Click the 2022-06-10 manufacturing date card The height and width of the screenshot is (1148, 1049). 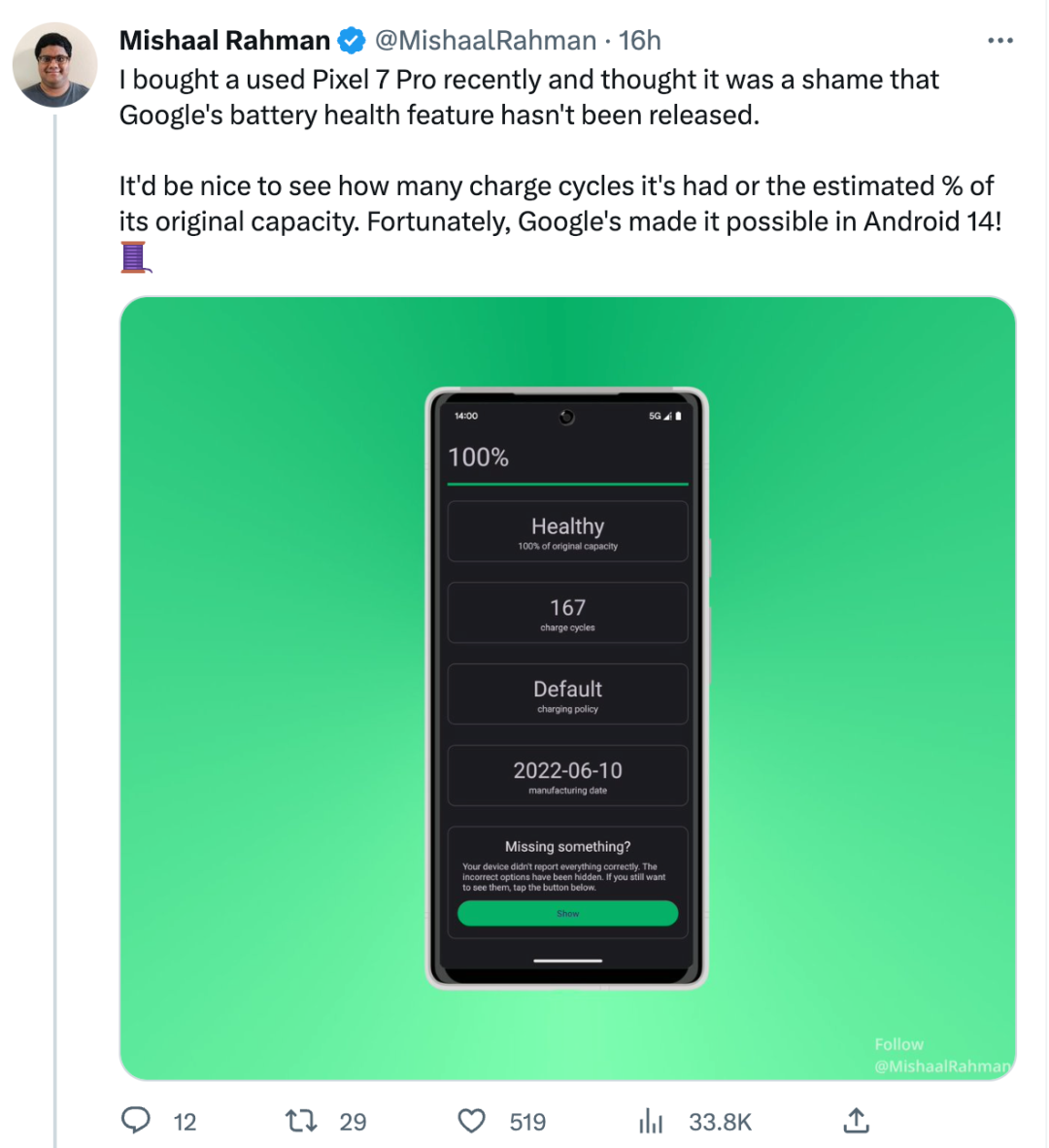tap(567, 776)
